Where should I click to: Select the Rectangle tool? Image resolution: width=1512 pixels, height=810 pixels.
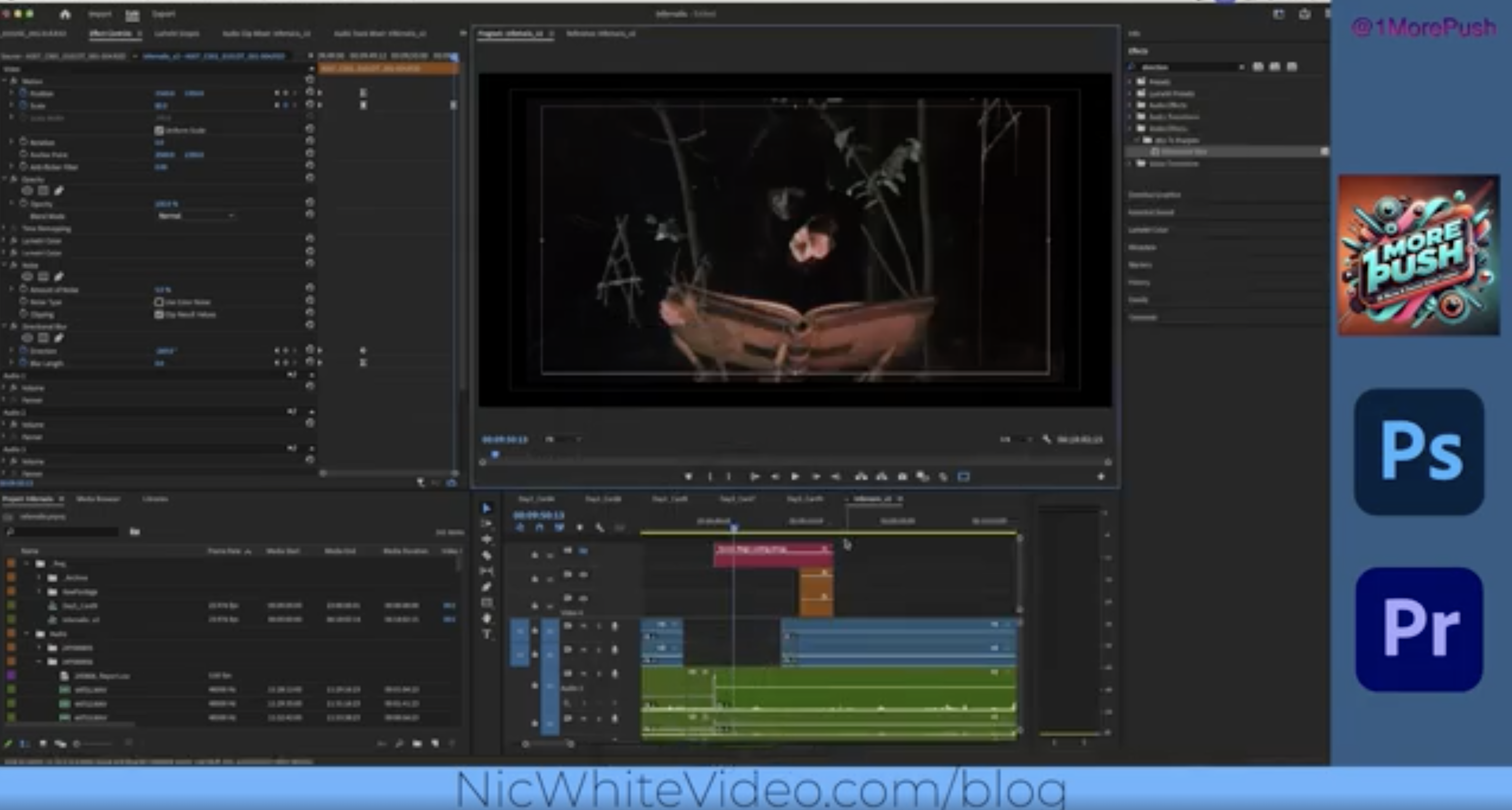coord(487,603)
